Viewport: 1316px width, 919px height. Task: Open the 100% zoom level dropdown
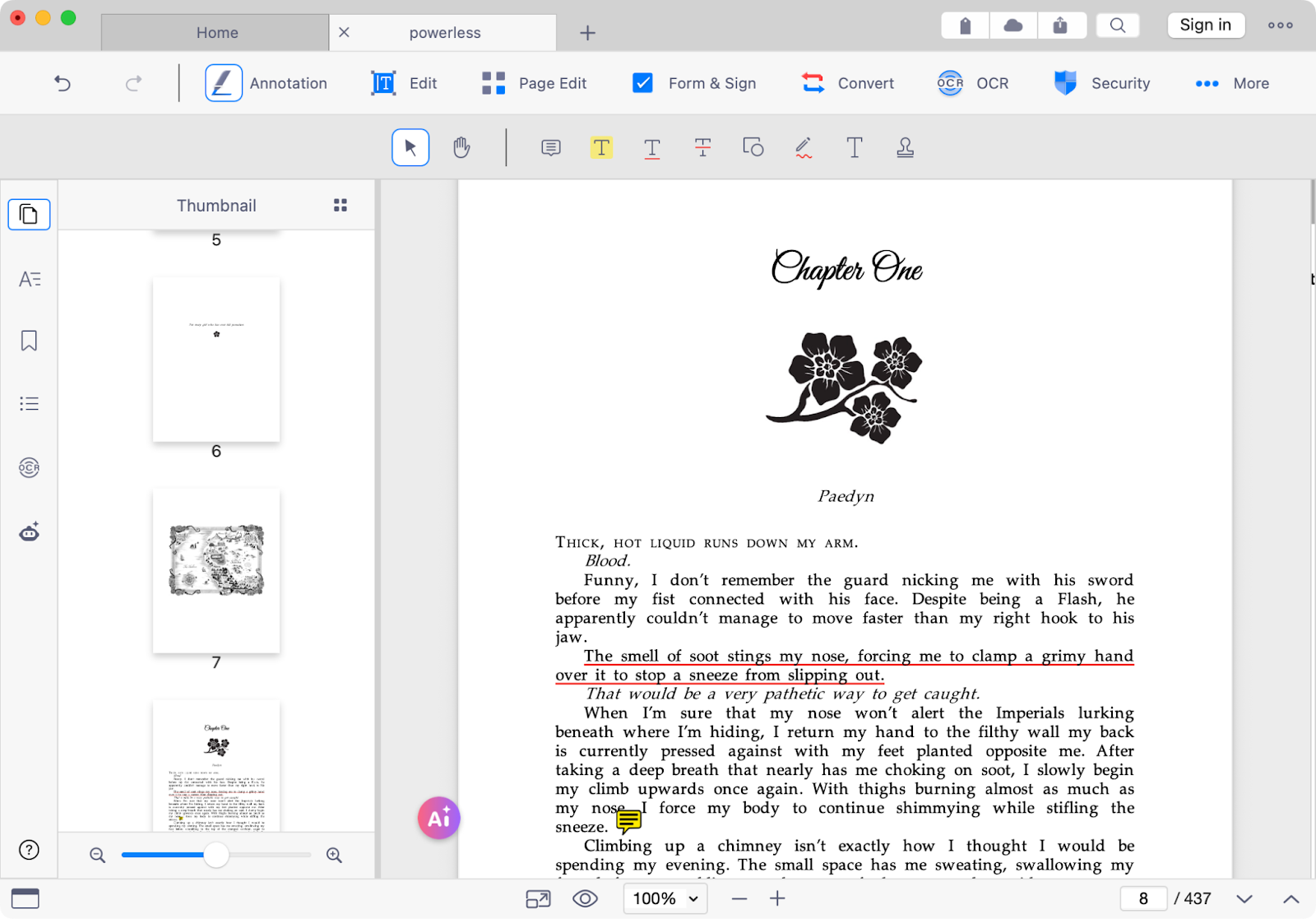[665, 898]
